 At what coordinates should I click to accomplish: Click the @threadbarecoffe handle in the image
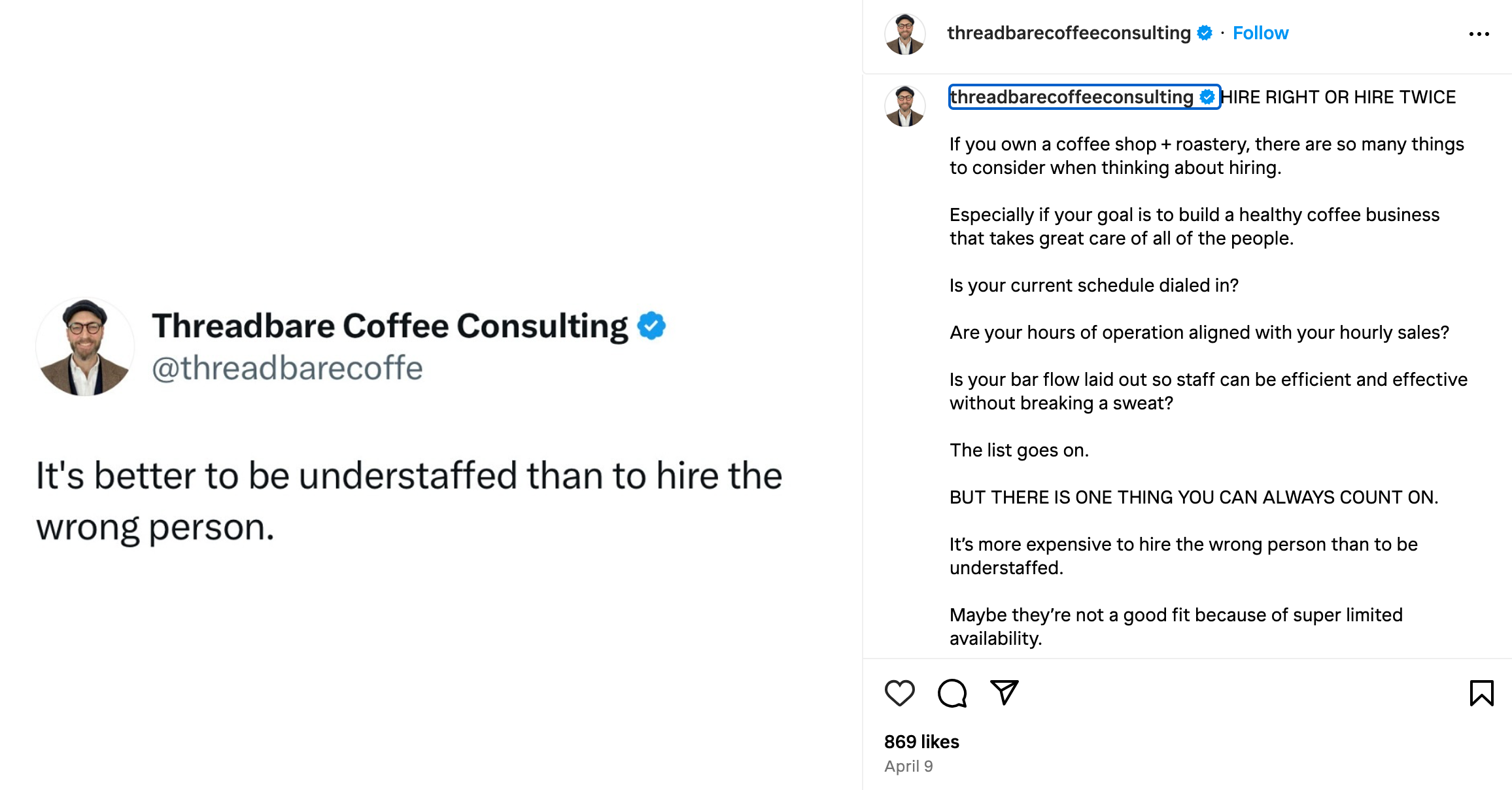click(x=287, y=368)
